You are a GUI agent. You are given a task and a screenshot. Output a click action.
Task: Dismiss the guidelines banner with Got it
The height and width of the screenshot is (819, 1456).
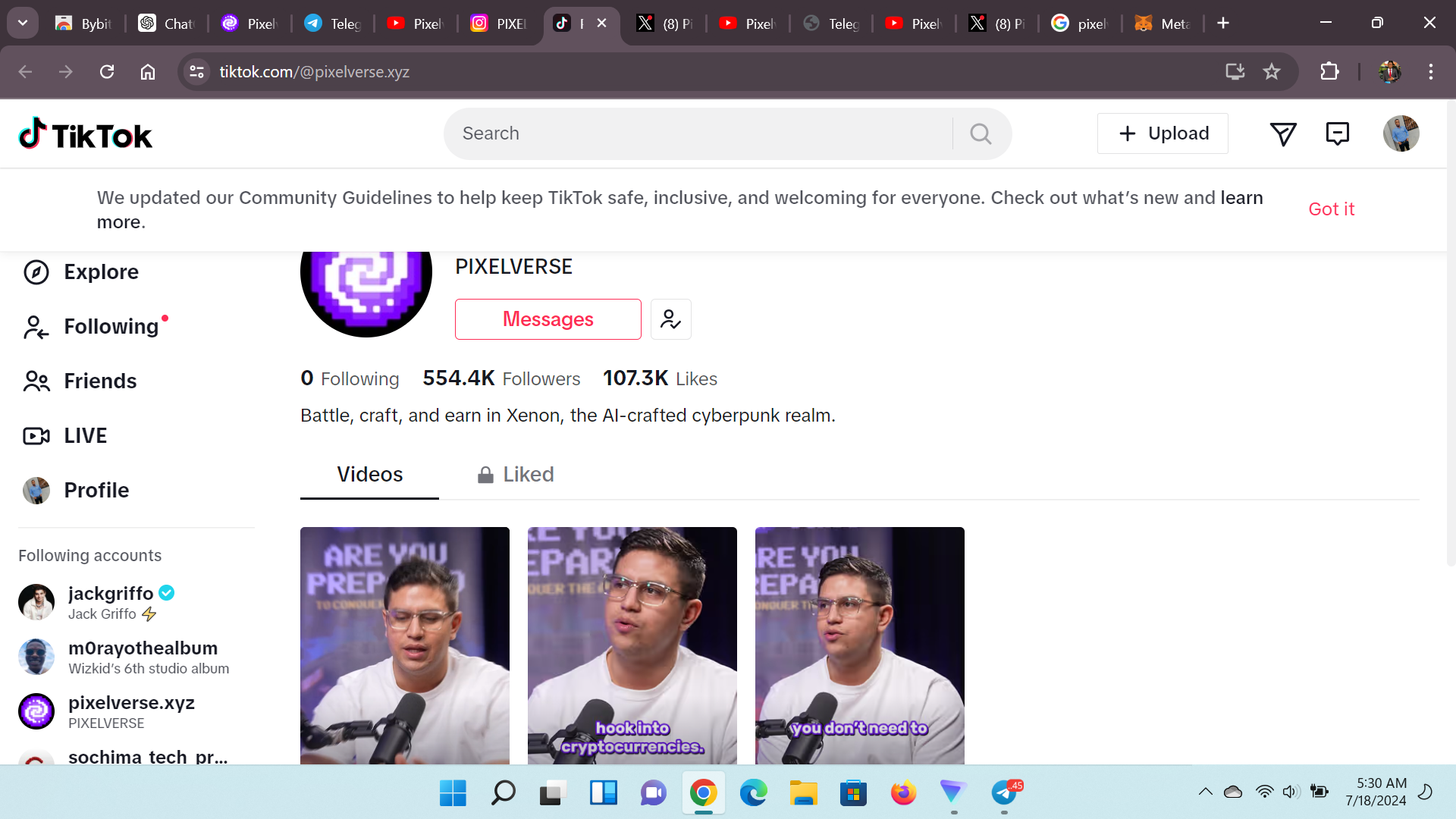coord(1331,209)
